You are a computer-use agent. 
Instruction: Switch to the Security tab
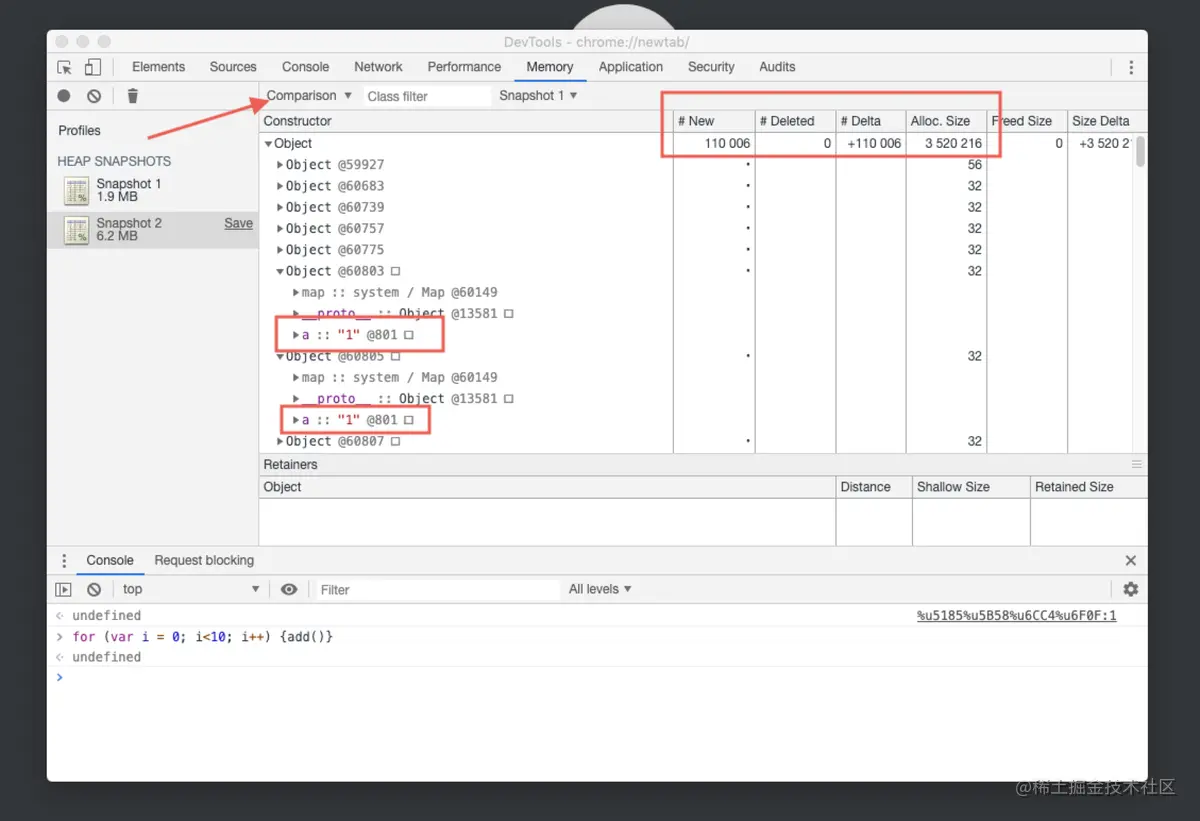[x=711, y=67]
